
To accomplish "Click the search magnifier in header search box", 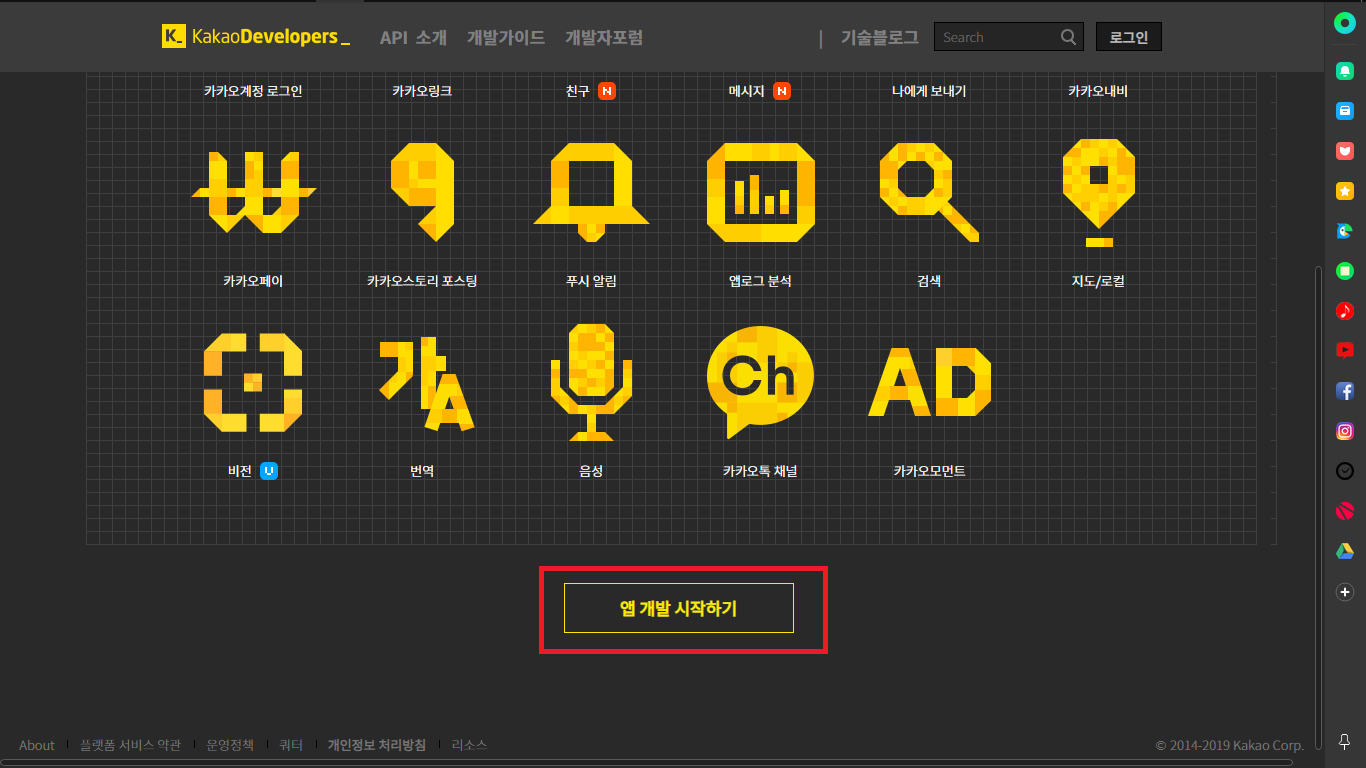I will pos(1069,37).
